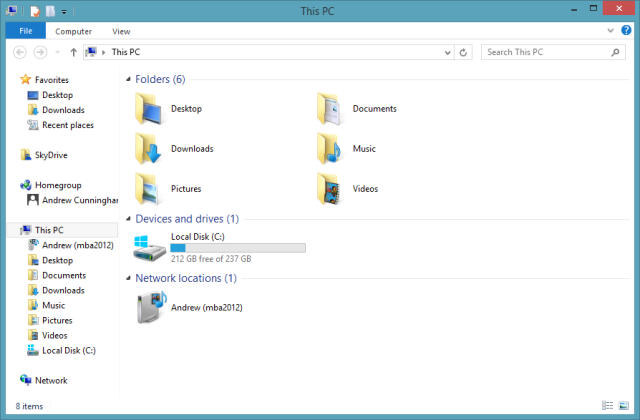This screenshot has width=640, height=420.
Task: Select the Desktop folder icon in main pane
Action: 147,109
